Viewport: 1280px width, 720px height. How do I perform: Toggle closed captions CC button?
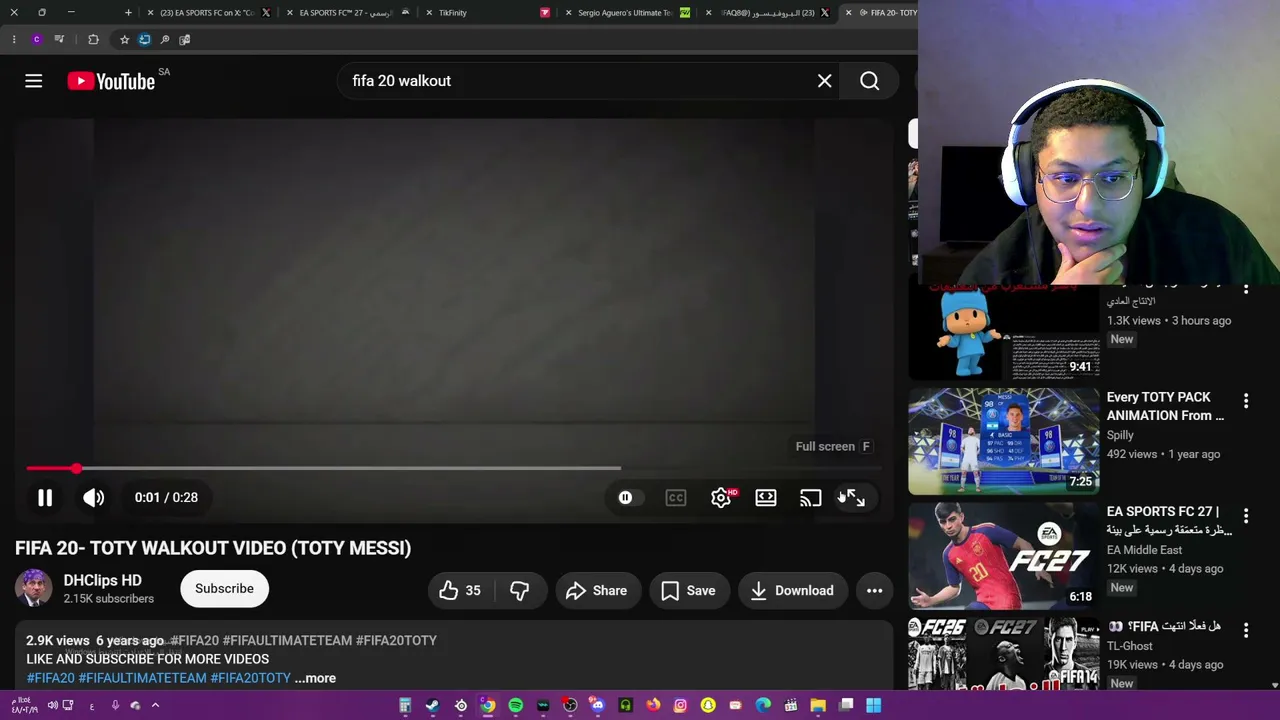pyautogui.click(x=676, y=497)
